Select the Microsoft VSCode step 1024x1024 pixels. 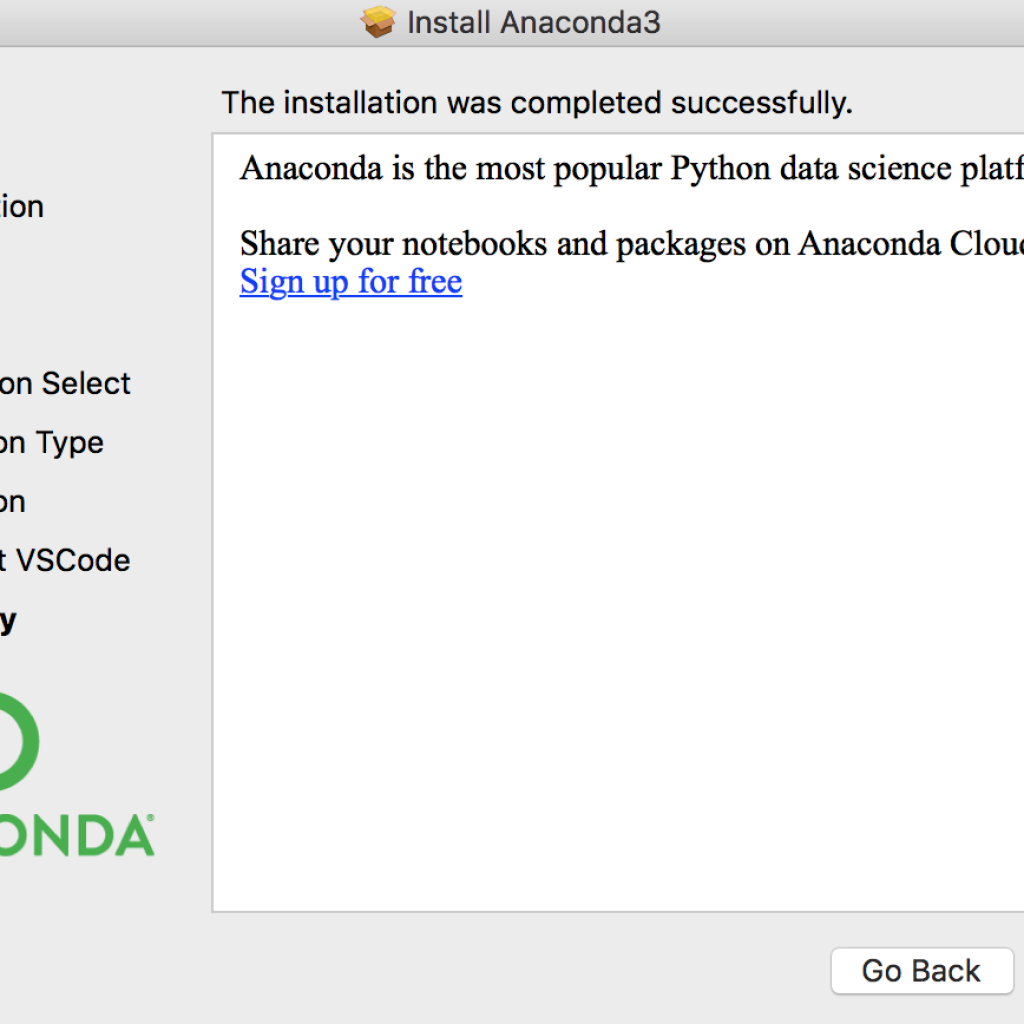coord(65,561)
